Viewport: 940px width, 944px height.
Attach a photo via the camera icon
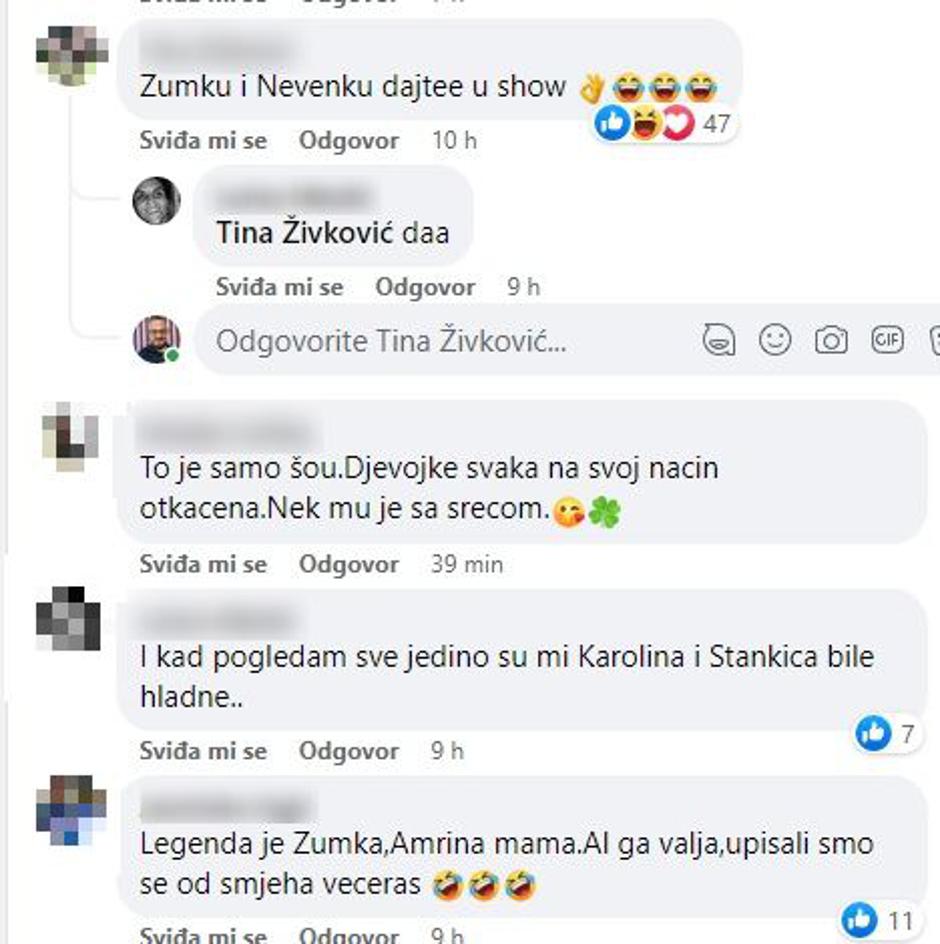(831, 340)
